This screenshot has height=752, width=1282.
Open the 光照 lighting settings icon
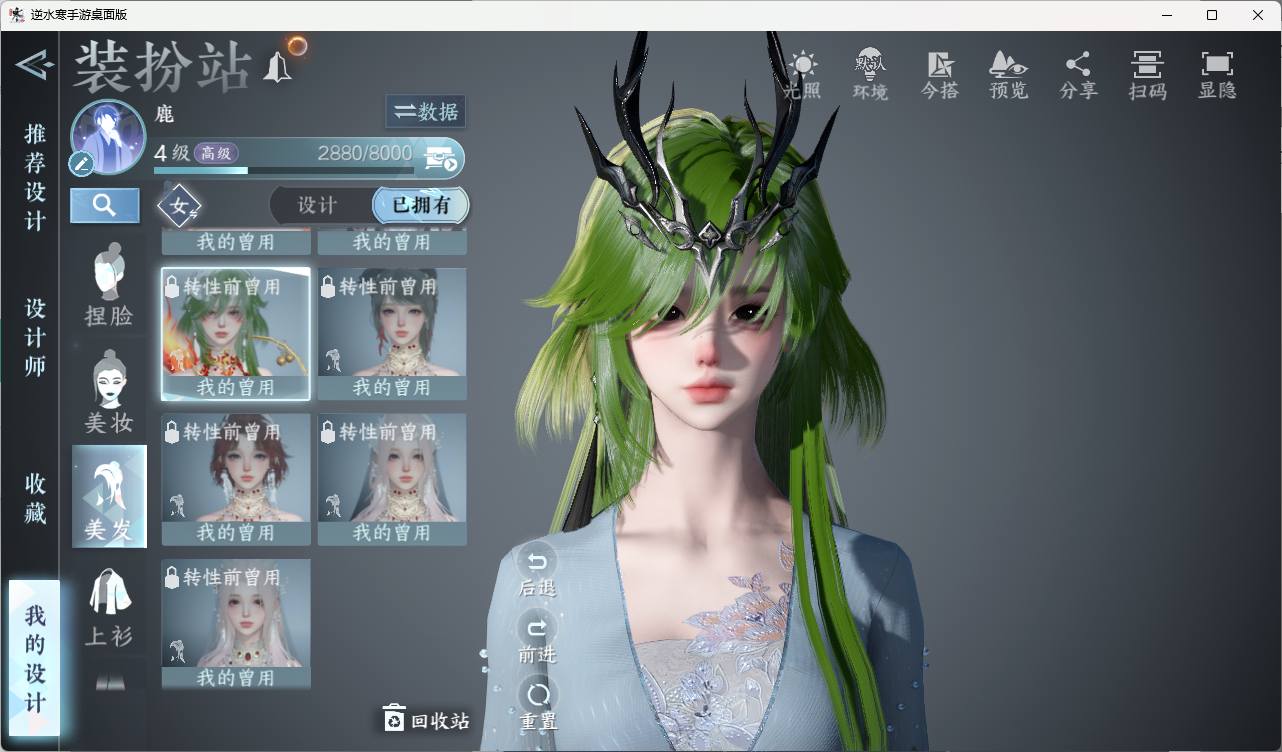(x=801, y=75)
